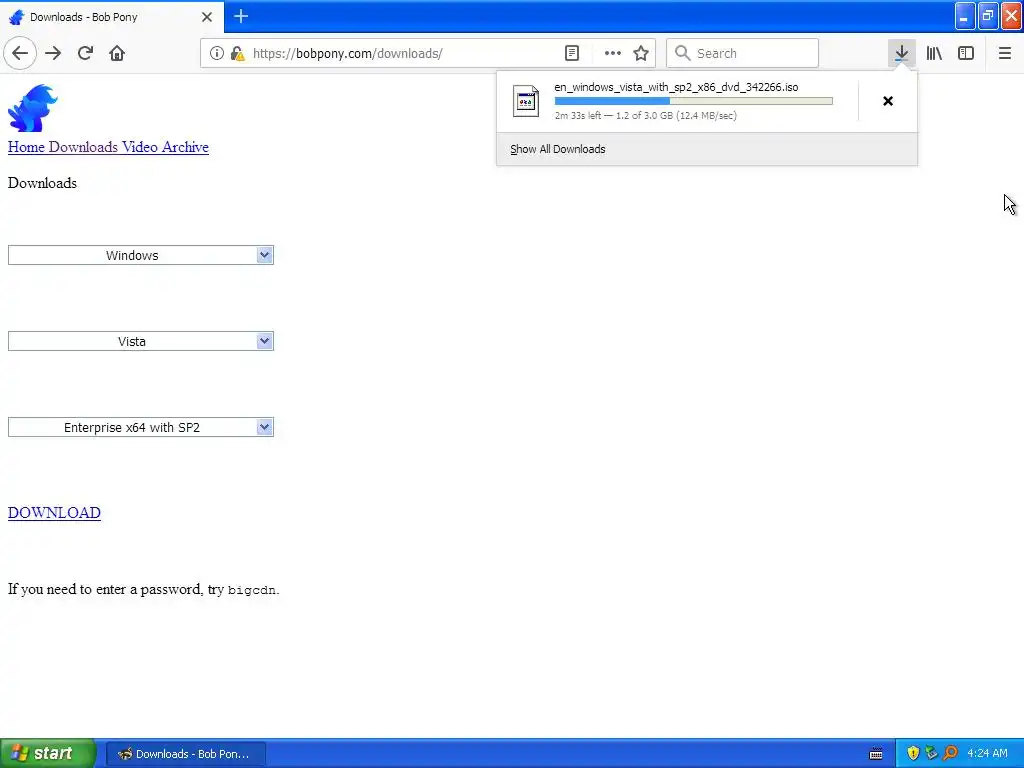
Task: Open the Library toolbar button
Action: (934, 54)
